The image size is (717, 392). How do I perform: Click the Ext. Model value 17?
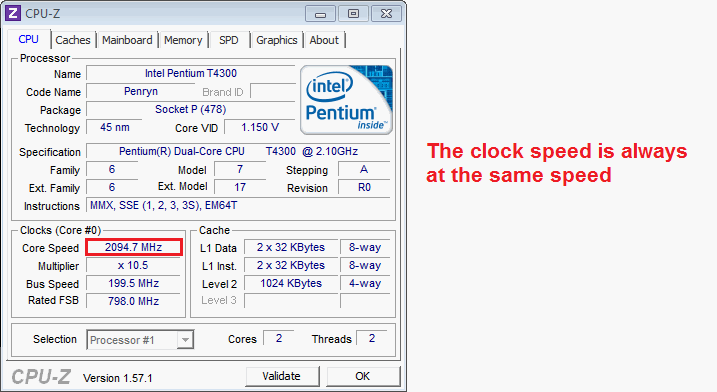tap(240, 187)
